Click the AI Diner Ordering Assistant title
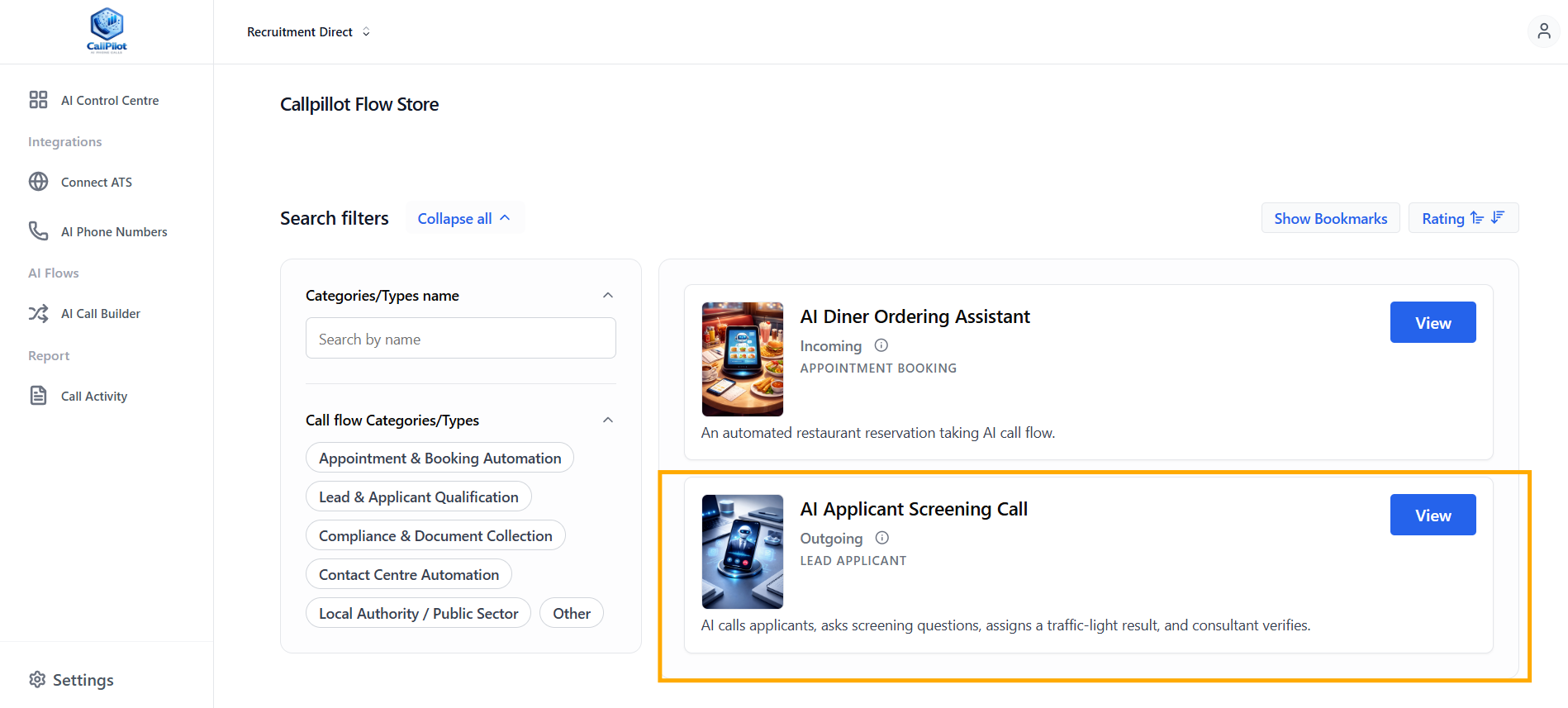This screenshot has height=708, width=1568. (x=915, y=316)
